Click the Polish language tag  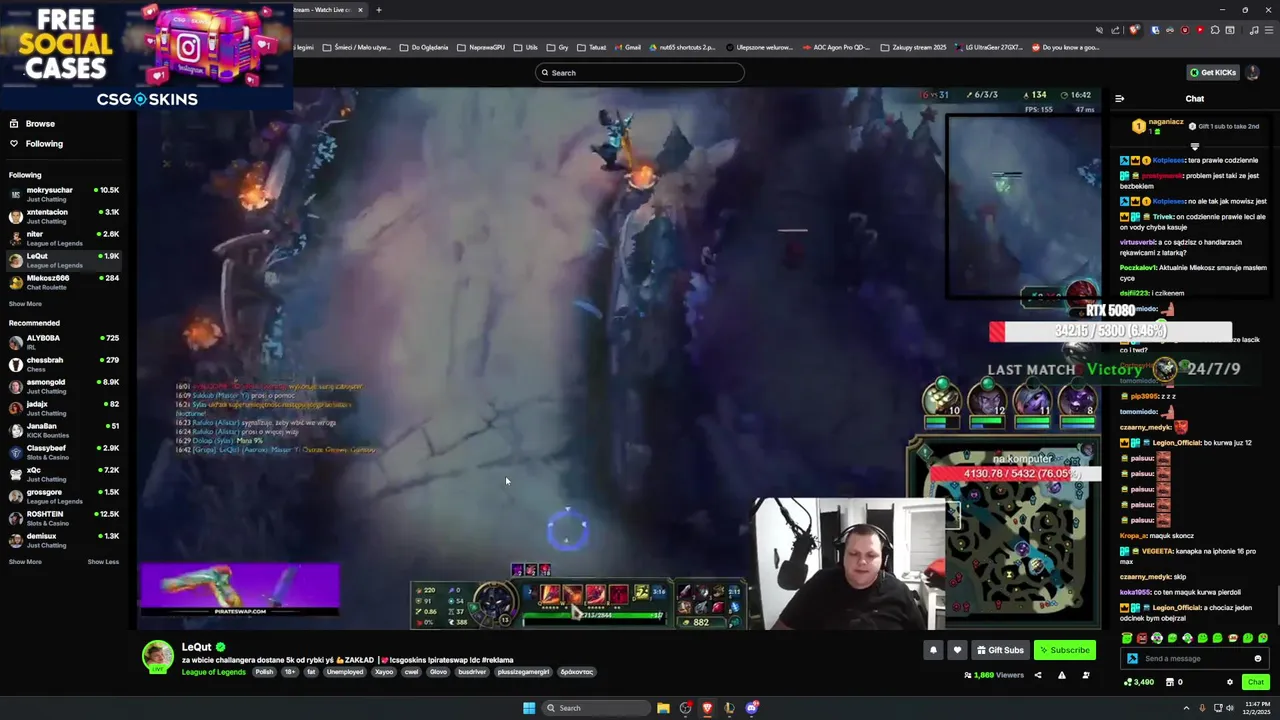pyautogui.click(x=264, y=672)
